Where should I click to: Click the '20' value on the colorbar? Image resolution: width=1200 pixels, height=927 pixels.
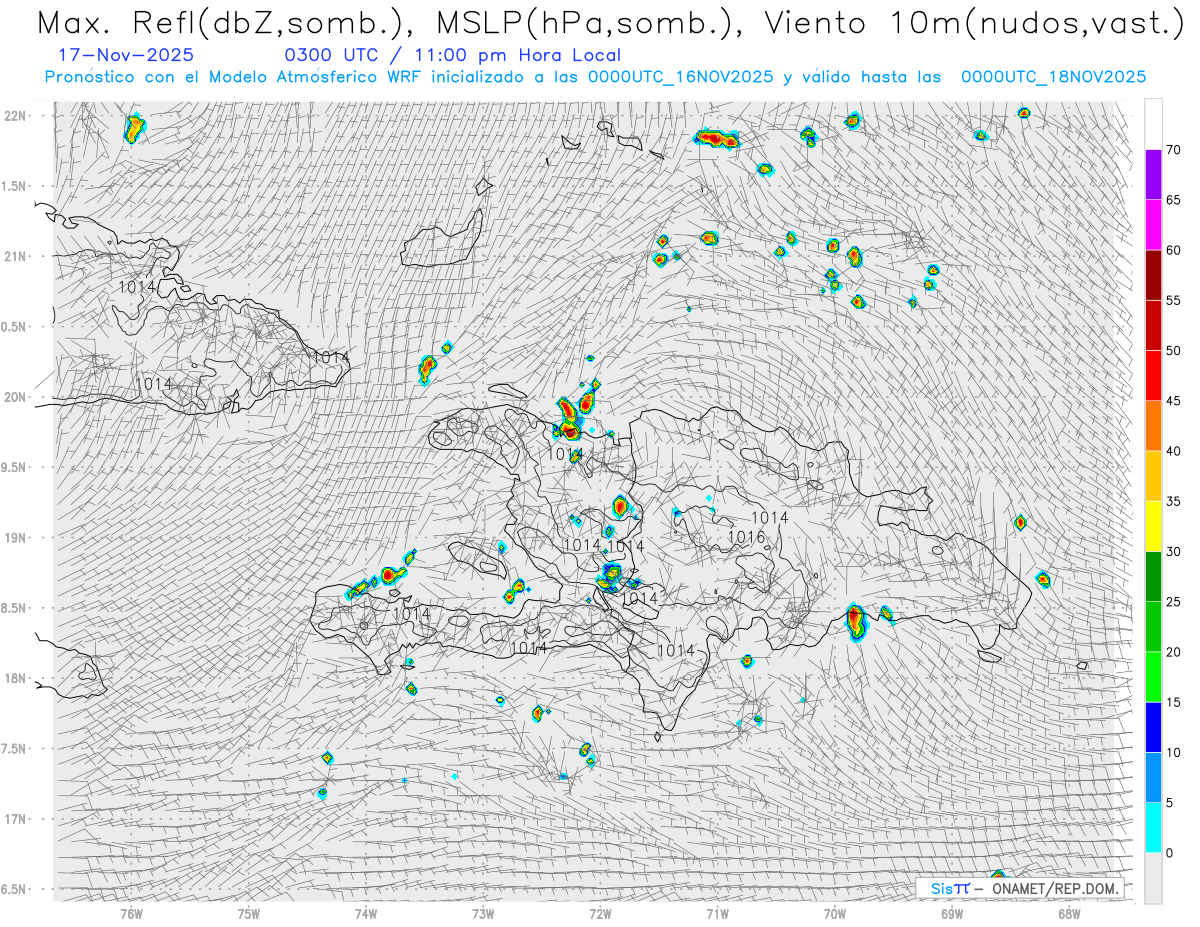[x=1173, y=652]
